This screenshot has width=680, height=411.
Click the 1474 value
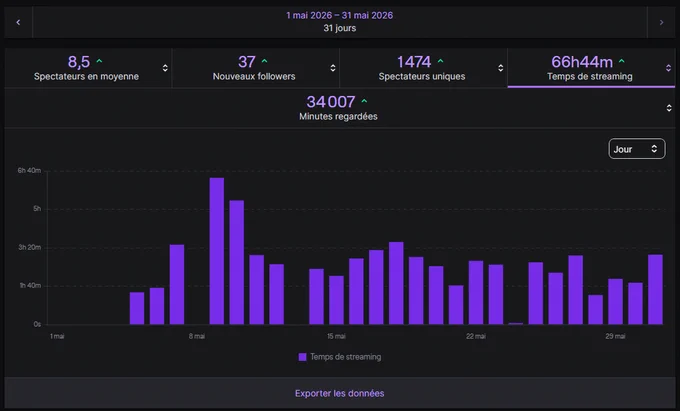[x=414, y=62]
